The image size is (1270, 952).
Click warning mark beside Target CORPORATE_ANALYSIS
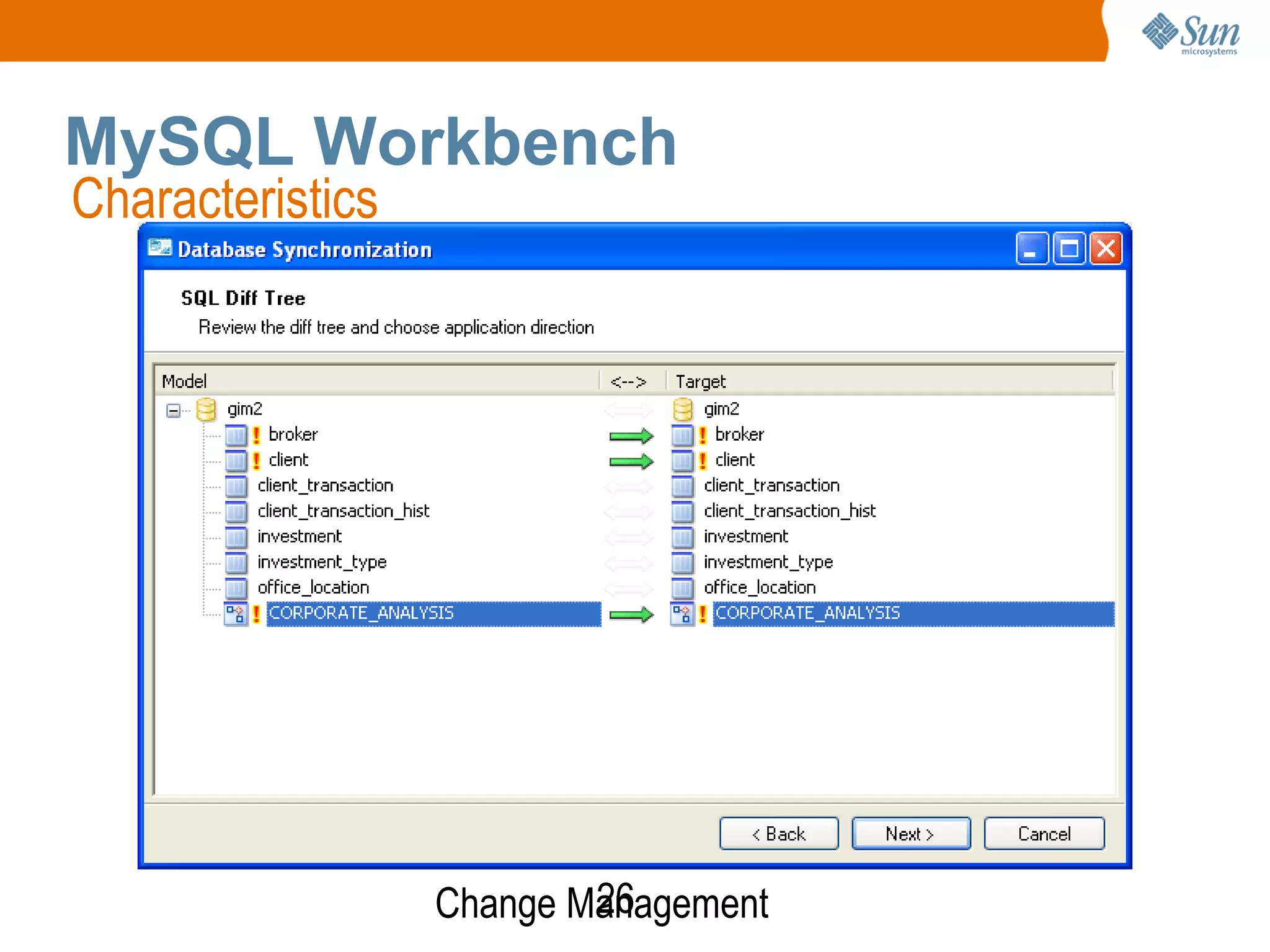click(703, 614)
